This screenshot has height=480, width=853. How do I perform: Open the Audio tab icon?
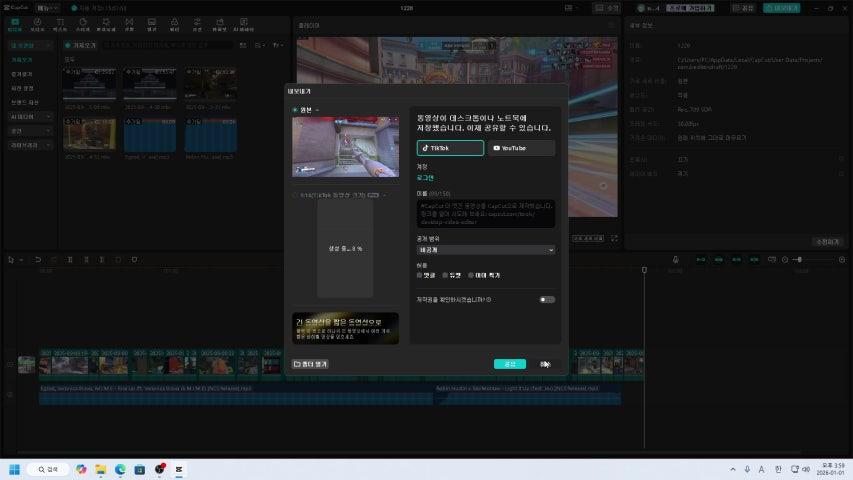click(37, 24)
